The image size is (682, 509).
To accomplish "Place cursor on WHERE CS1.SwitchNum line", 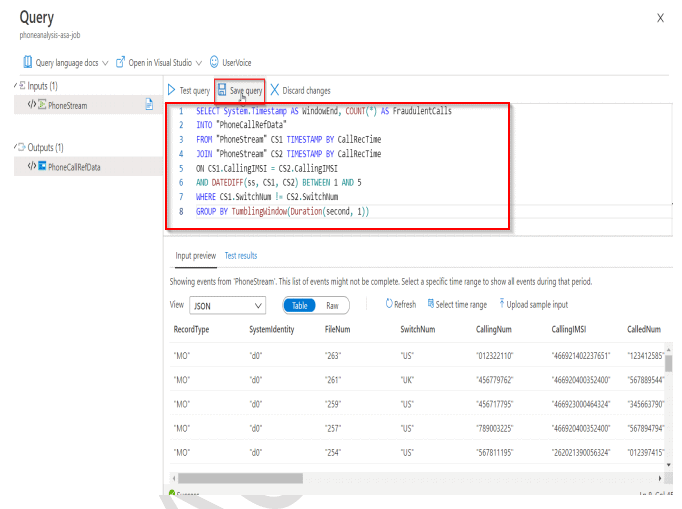I will [267, 197].
